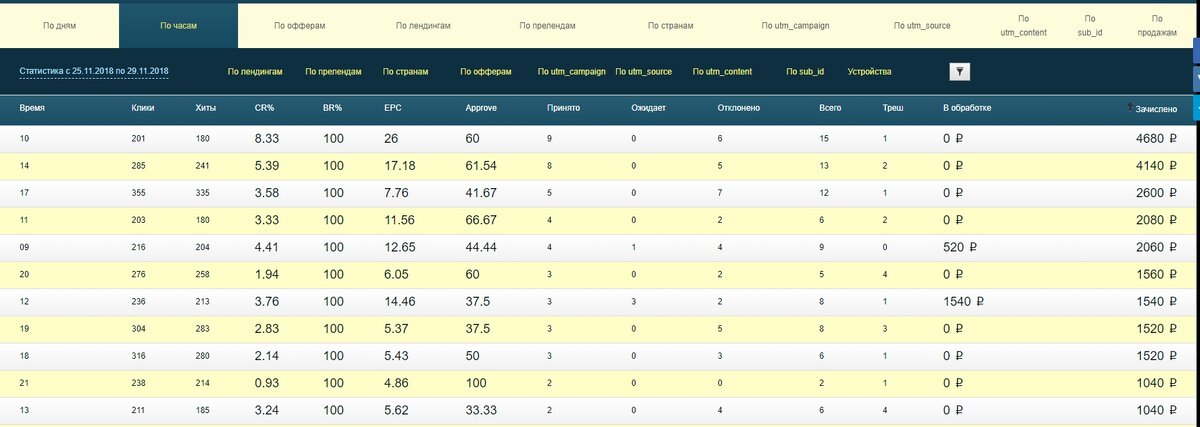Screen dimensions: 1200x427
Task: Group by По utm_source in dark bar
Action: [644, 72]
